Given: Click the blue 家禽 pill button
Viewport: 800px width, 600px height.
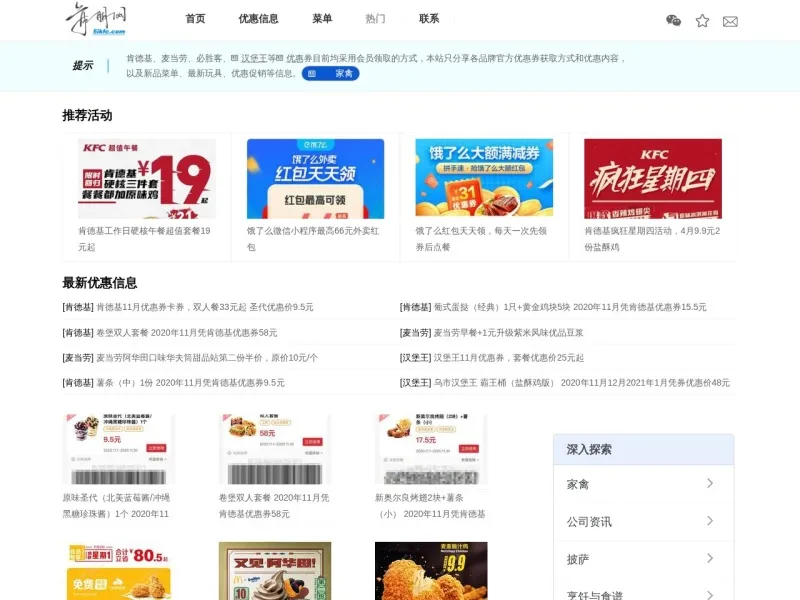Looking at the screenshot, I should (330, 73).
